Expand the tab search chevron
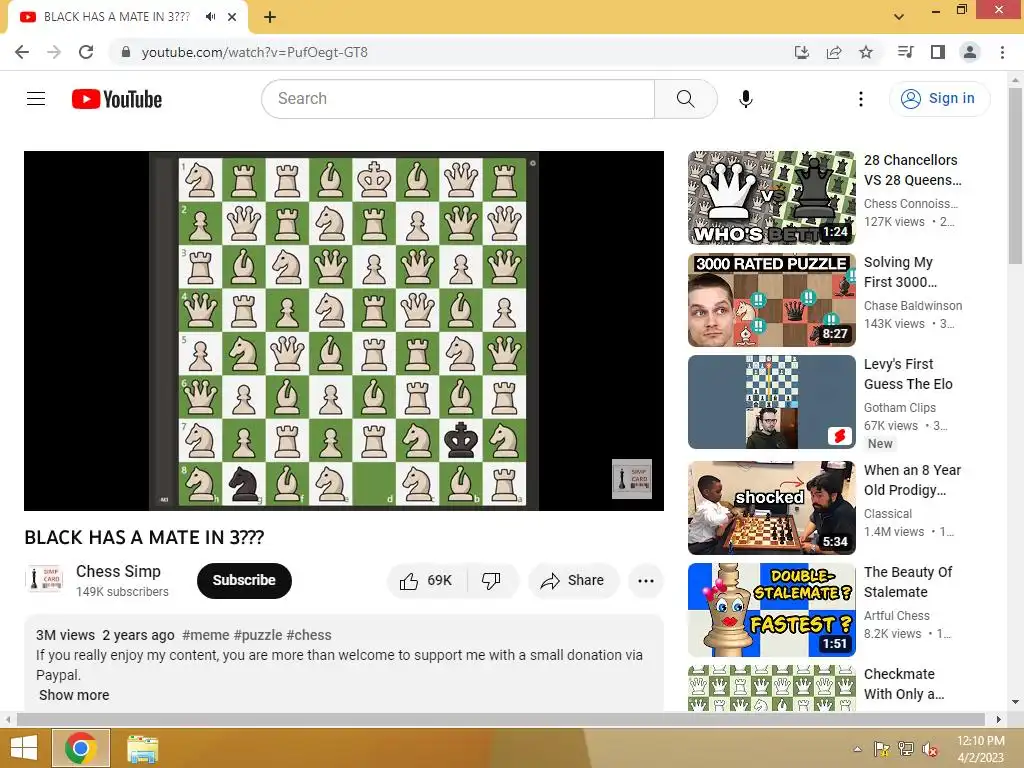 (x=899, y=17)
